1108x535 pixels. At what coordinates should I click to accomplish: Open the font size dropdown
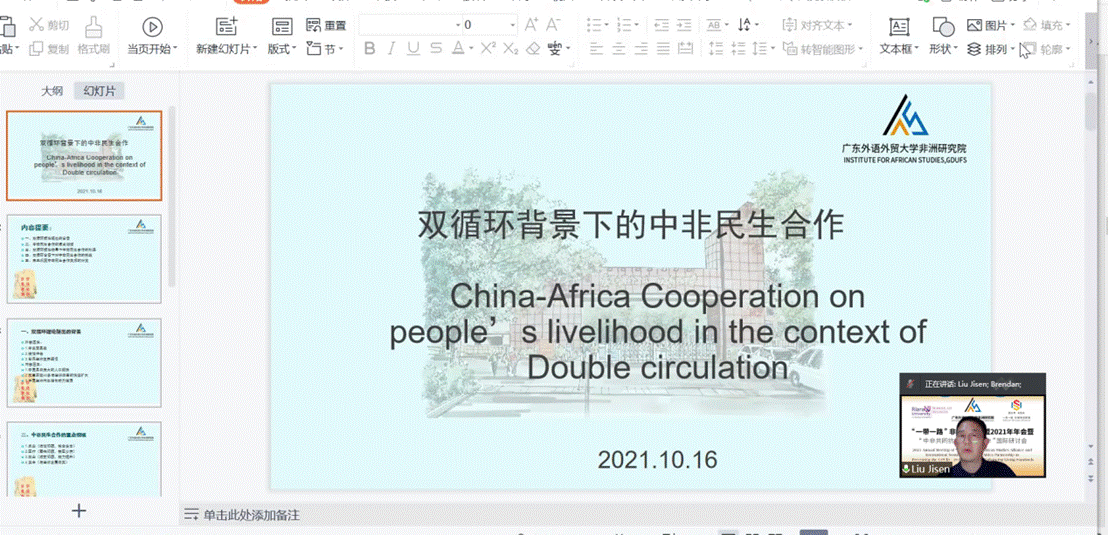pyautogui.click(x=513, y=25)
